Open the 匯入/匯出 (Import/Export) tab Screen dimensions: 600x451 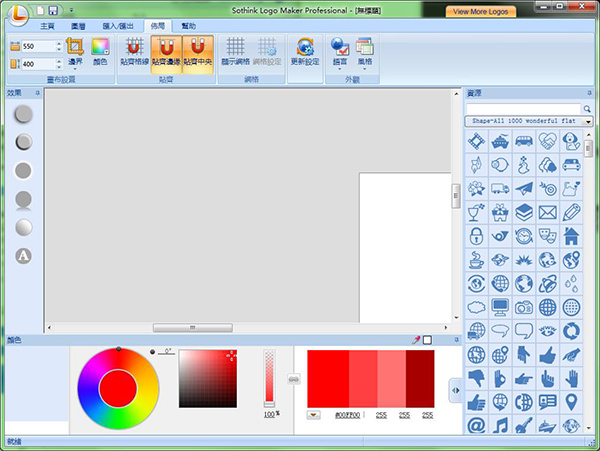click(118, 26)
